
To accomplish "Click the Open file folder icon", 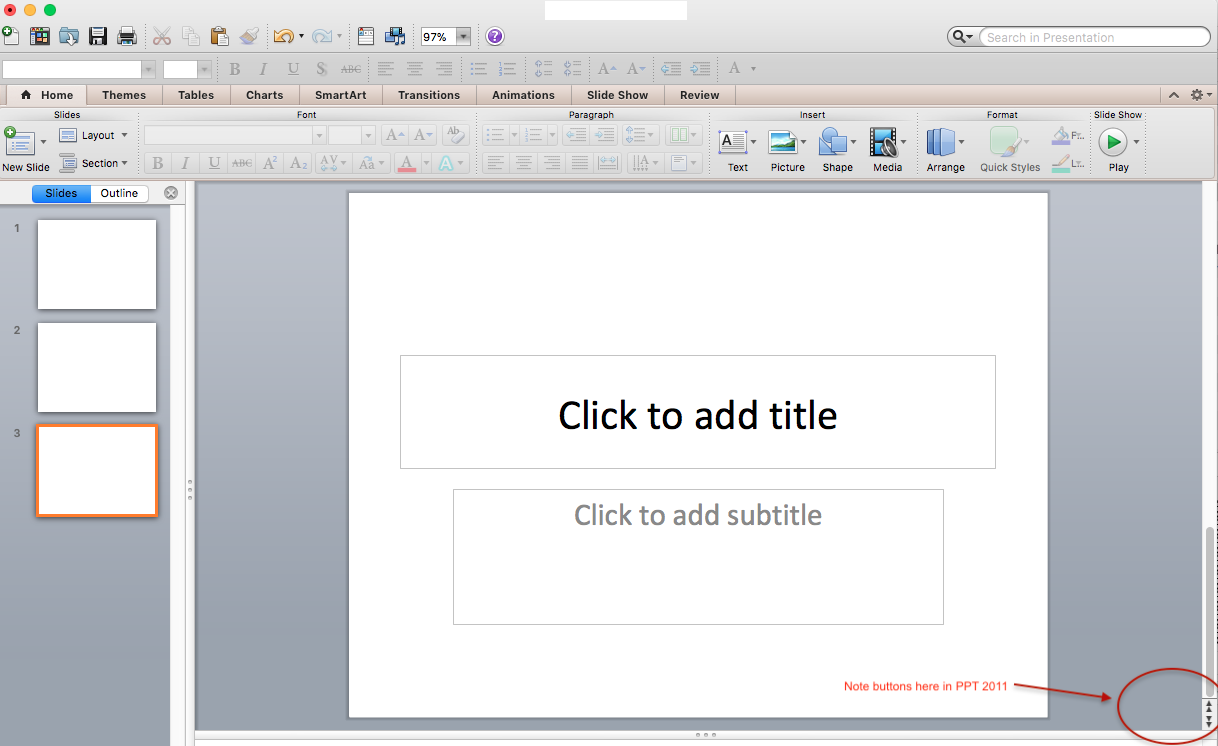I will coord(69,36).
